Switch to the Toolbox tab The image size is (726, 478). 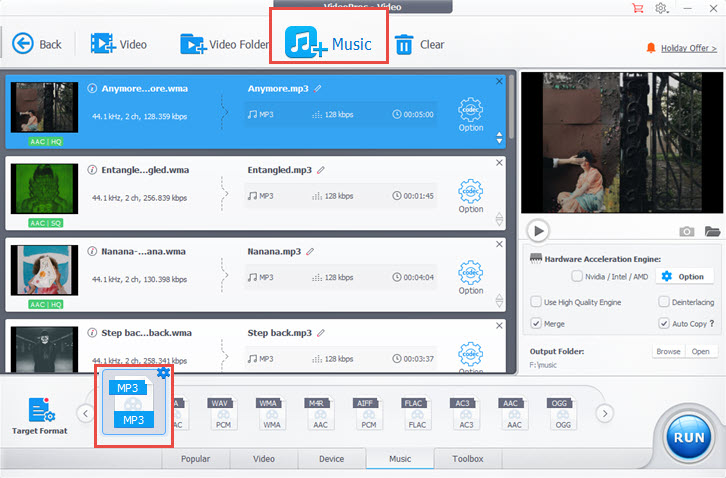coord(468,459)
